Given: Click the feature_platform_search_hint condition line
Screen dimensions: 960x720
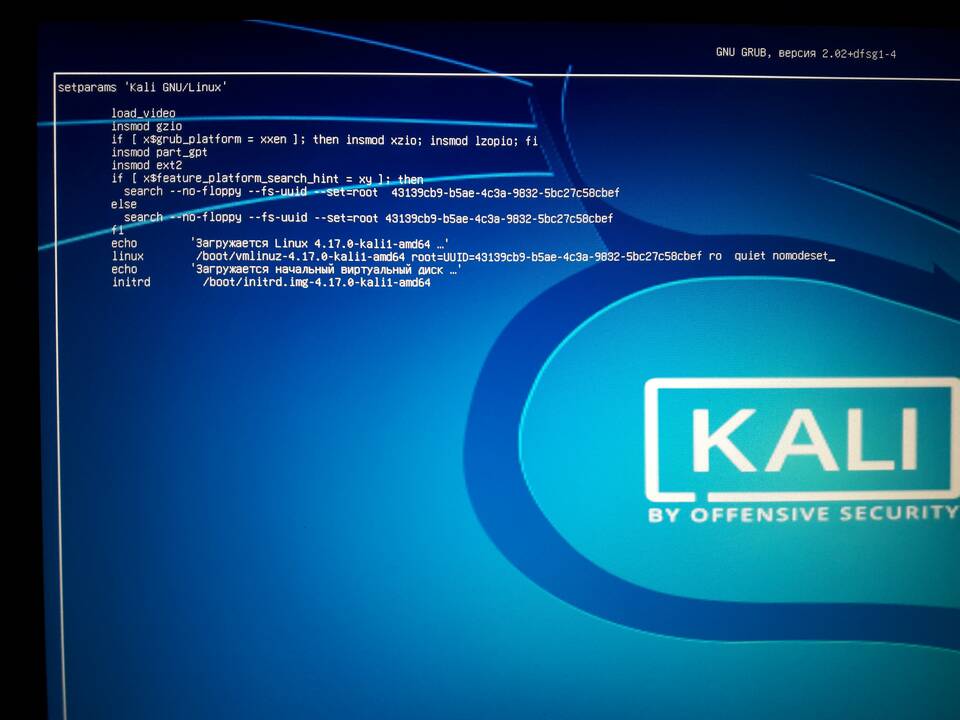Looking at the screenshot, I should [267, 179].
